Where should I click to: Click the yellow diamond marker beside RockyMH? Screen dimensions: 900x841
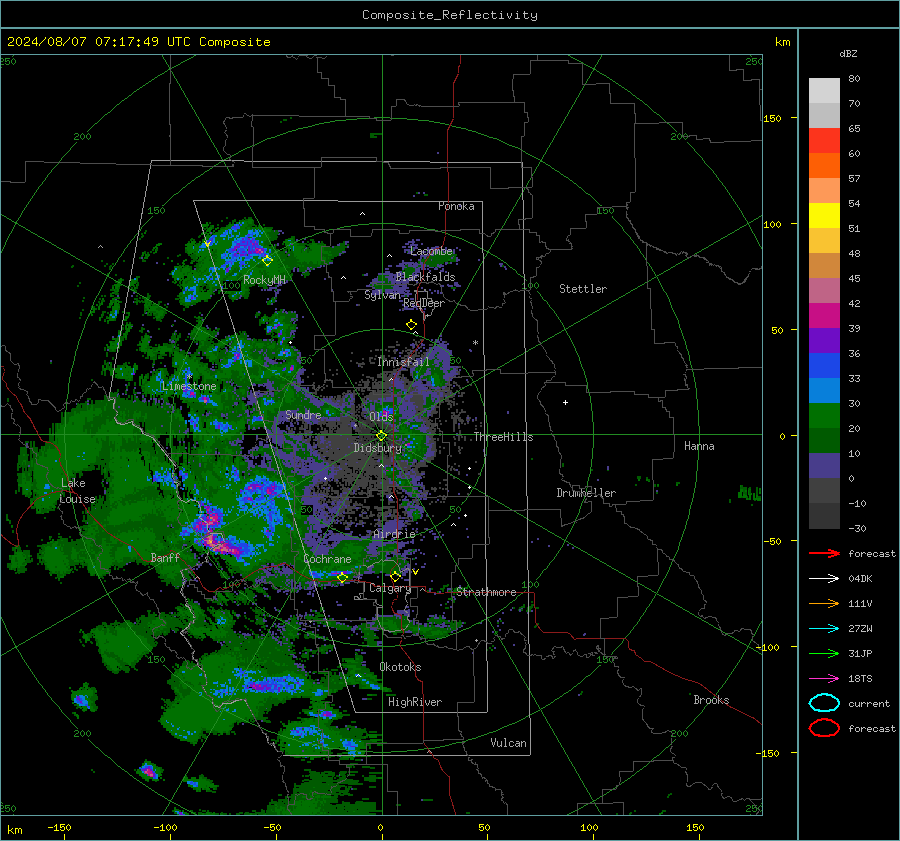pos(267,261)
